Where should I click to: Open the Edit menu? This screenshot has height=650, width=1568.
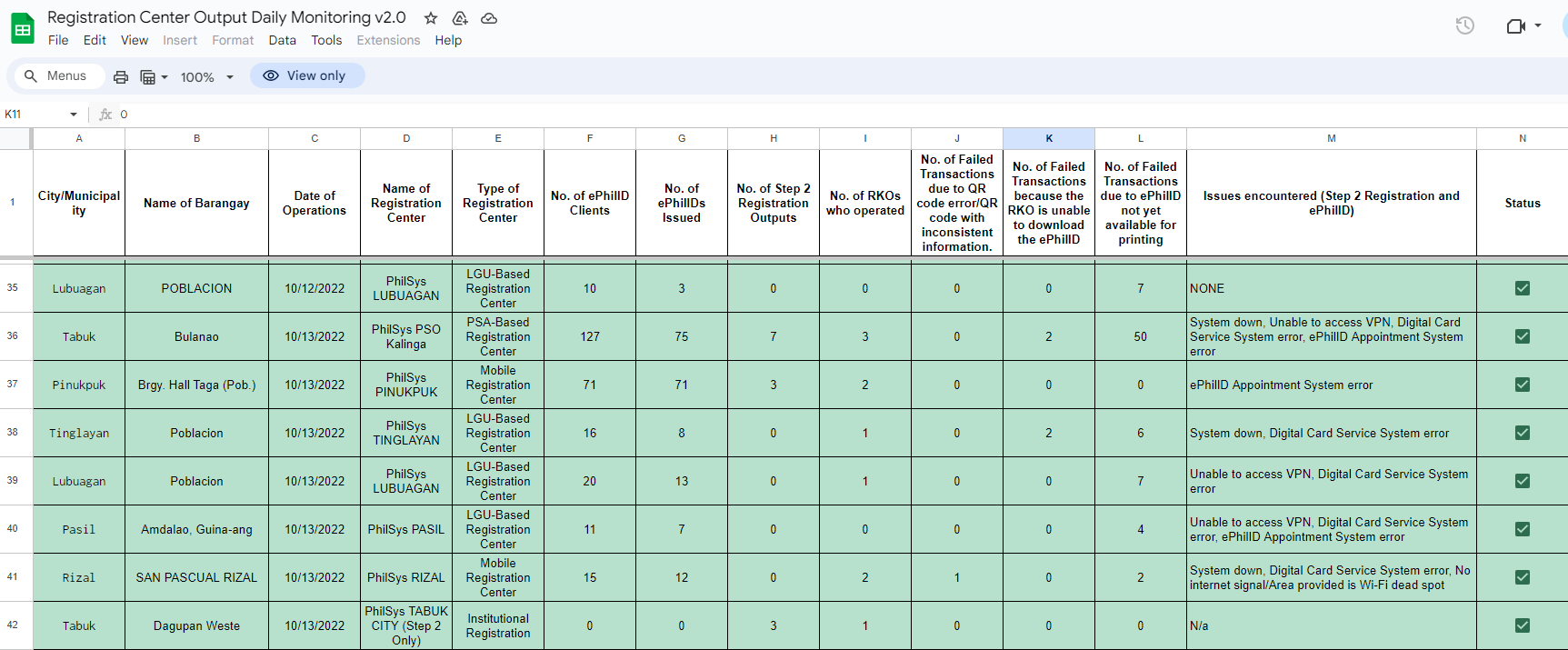coord(95,40)
